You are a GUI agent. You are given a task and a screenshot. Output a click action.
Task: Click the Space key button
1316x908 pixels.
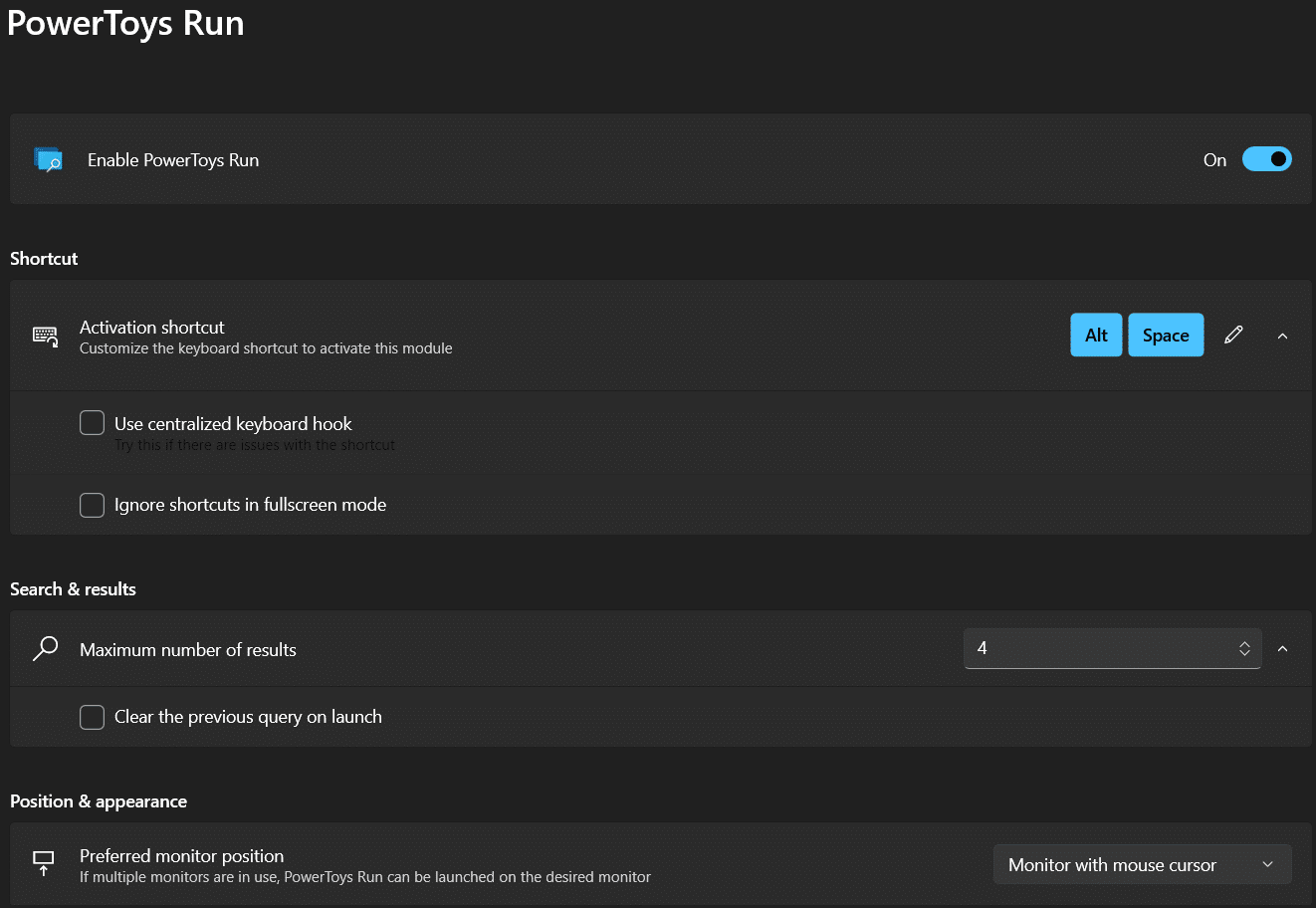pos(1166,336)
